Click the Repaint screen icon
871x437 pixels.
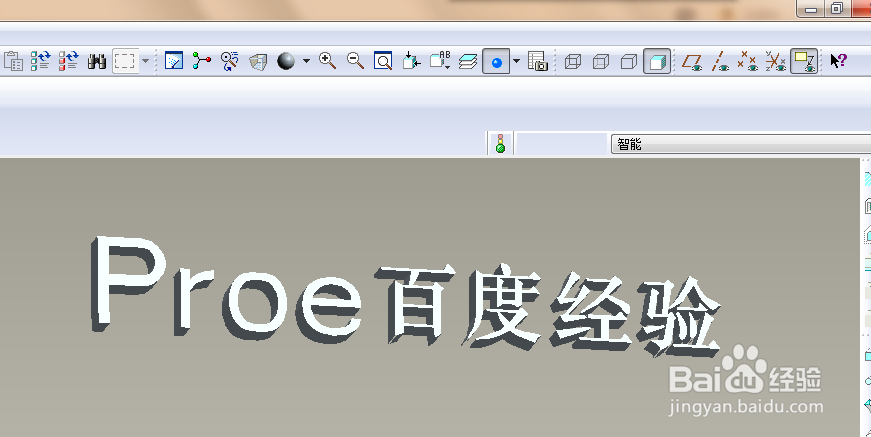tap(174, 61)
